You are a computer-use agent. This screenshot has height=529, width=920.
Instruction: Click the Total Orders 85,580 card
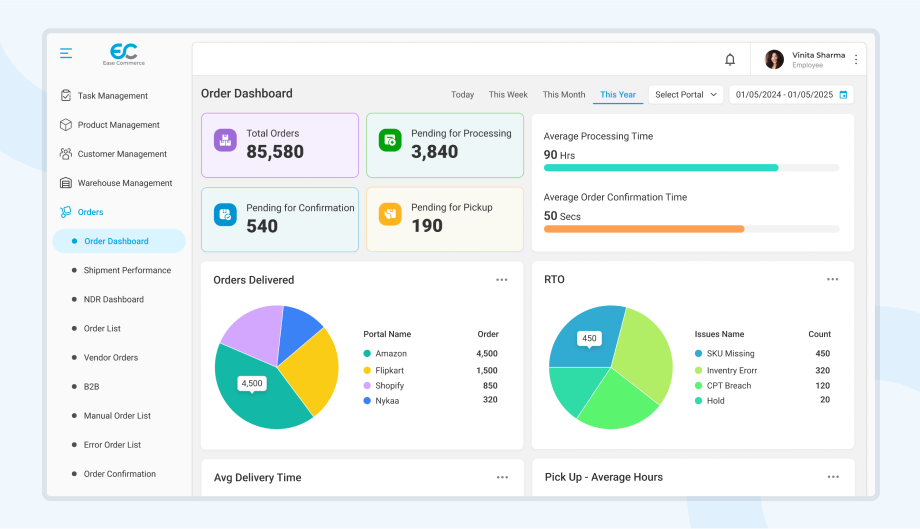click(280, 145)
